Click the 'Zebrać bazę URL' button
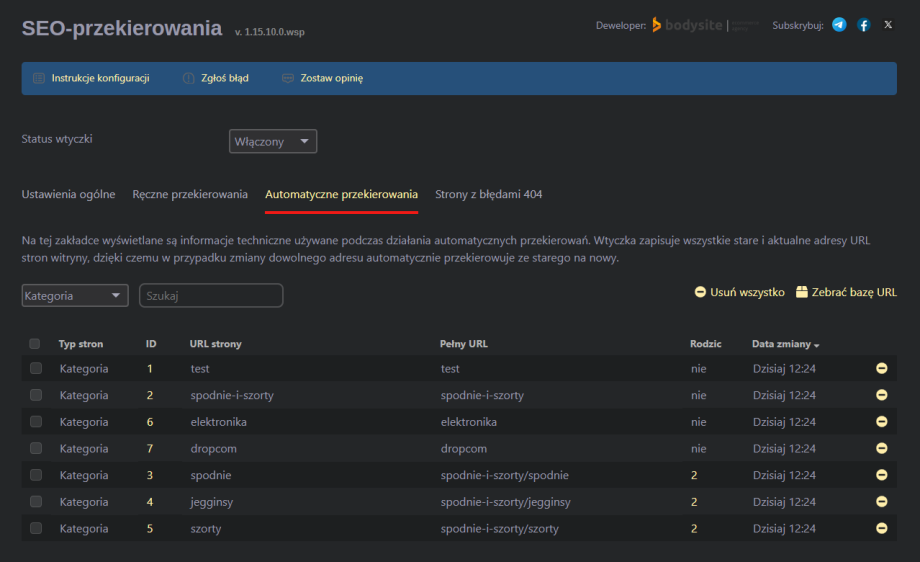920x562 pixels. 846,292
